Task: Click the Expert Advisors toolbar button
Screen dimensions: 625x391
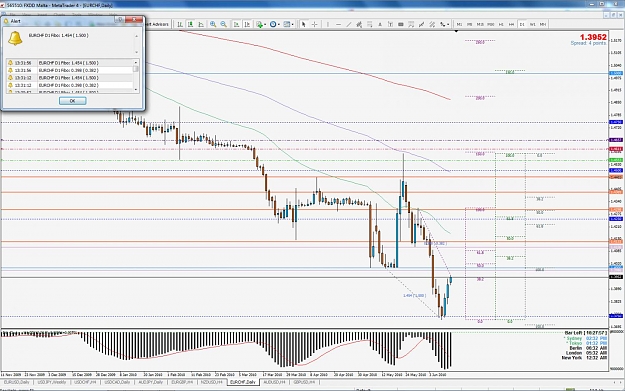Action: [x=158, y=24]
